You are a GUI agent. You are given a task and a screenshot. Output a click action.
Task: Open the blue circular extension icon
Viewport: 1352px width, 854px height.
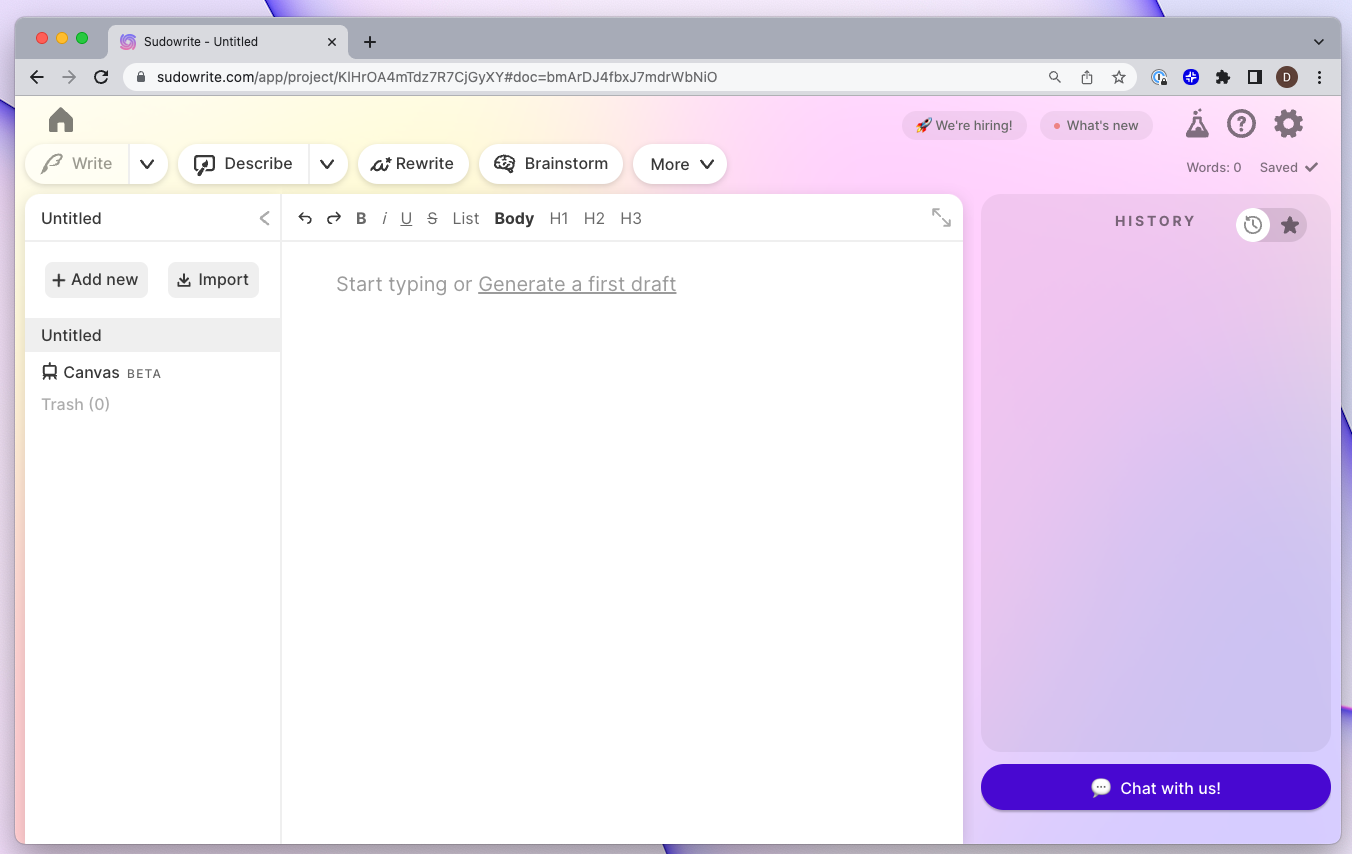pyautogui.click(x=1191, y=77)
